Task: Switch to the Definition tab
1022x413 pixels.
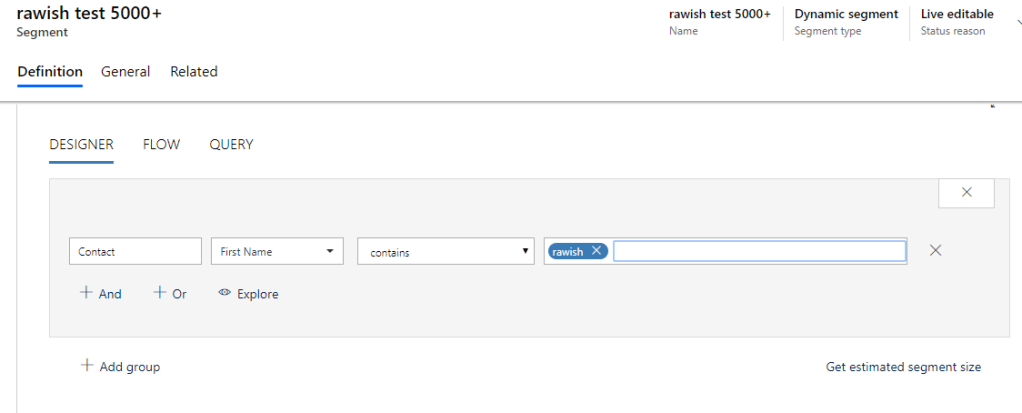Action: 50,72
